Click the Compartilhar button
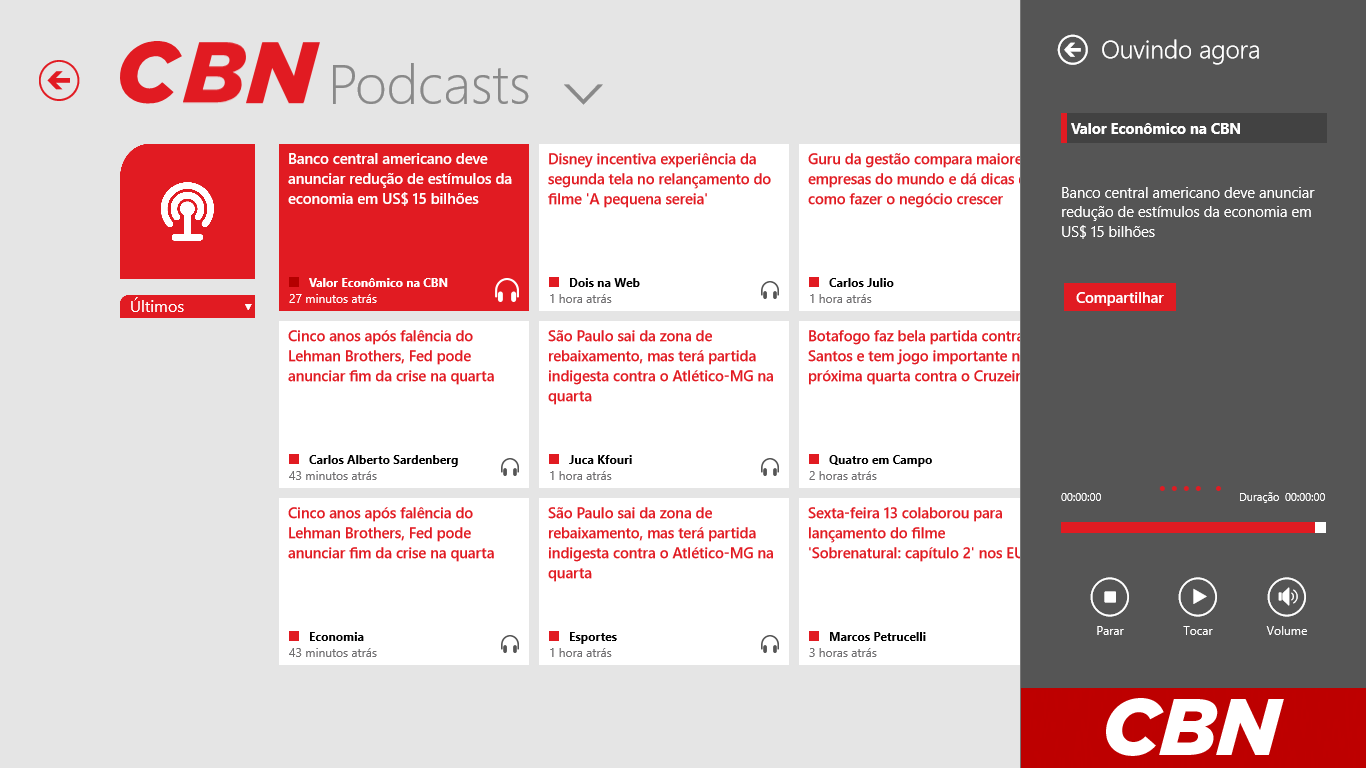The height and width of the screenshot is (768, 1366). [x=1119, y=298]
